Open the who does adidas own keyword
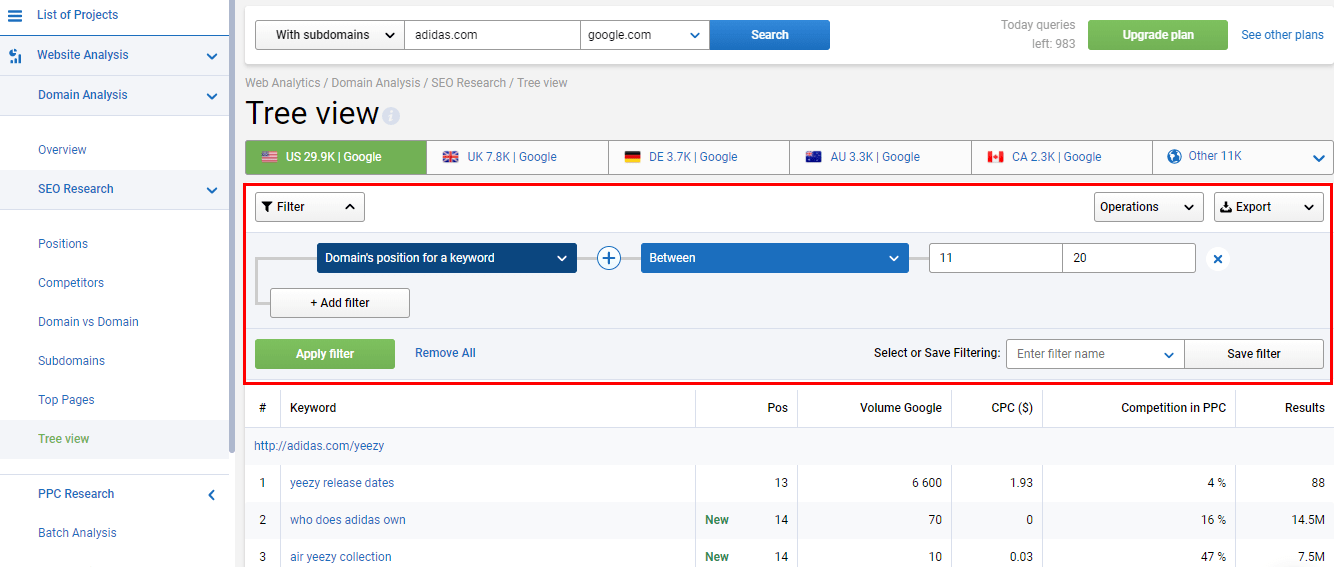The width and height of the screenshot is (1334, 567). 348,520
